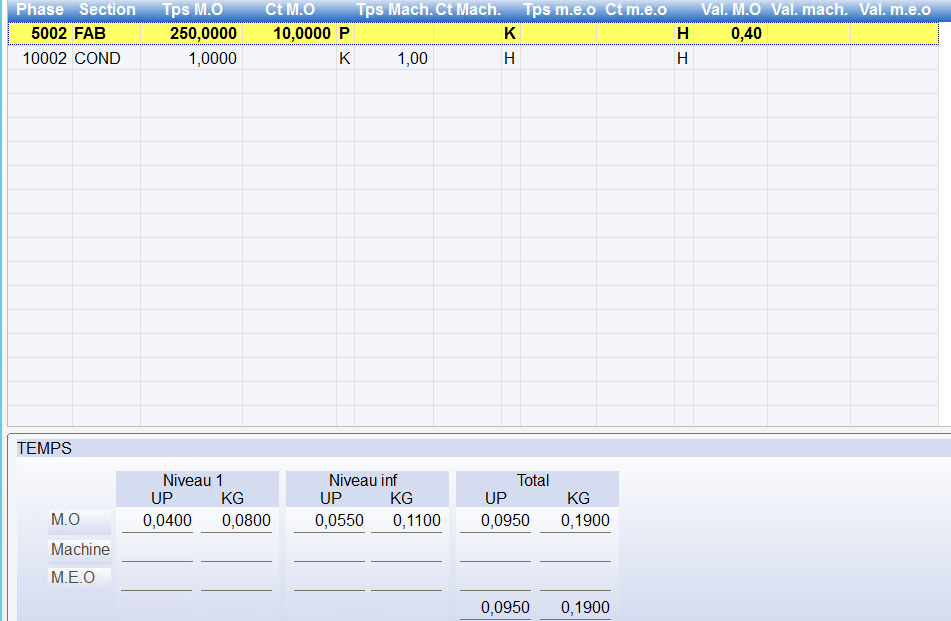Click the Val. M.O column header

pos(731,9)
